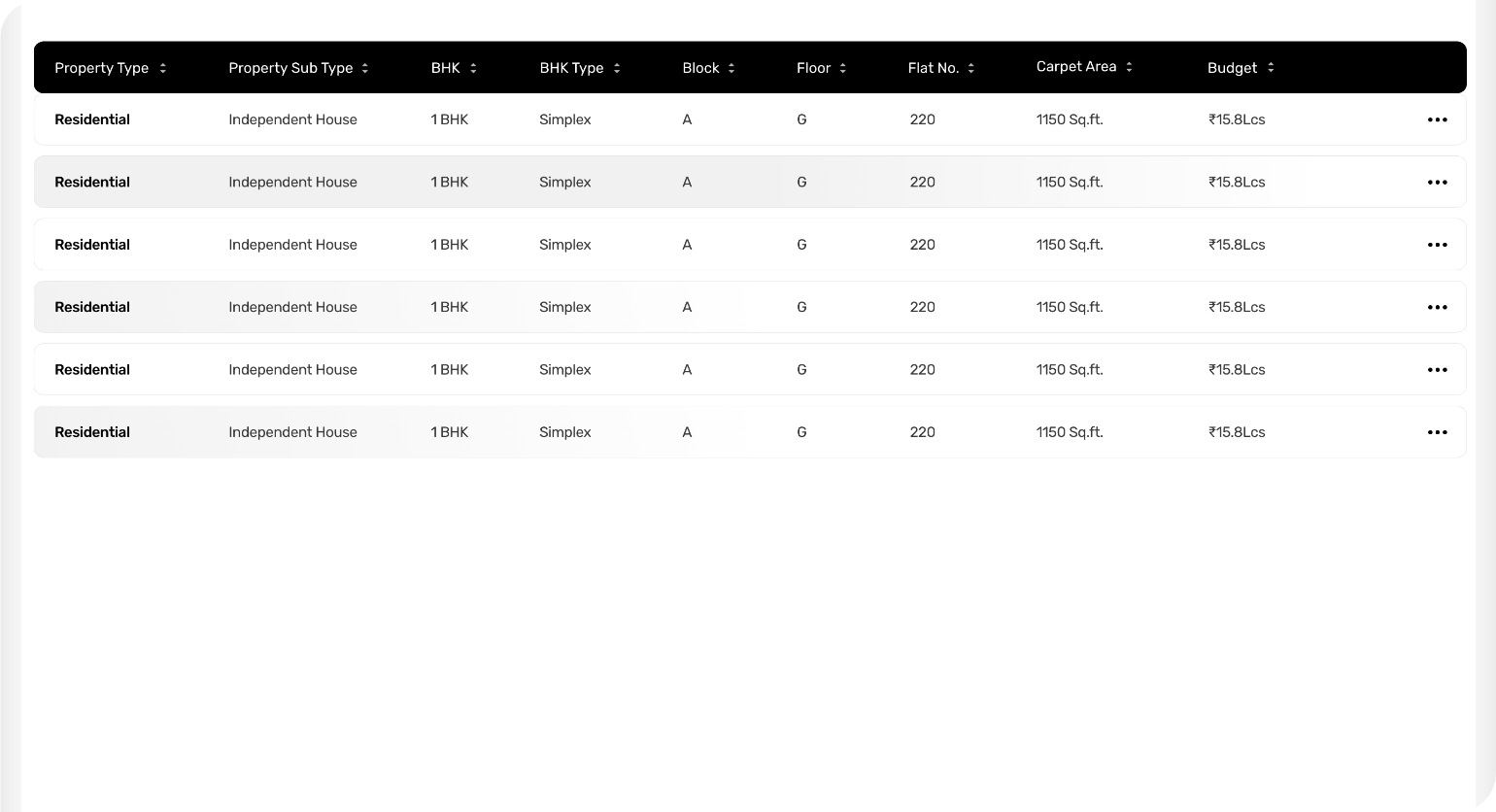Sort by Property Type column arrows
The width and height of the screenshot is (1496, 812).
pos(163,68)
